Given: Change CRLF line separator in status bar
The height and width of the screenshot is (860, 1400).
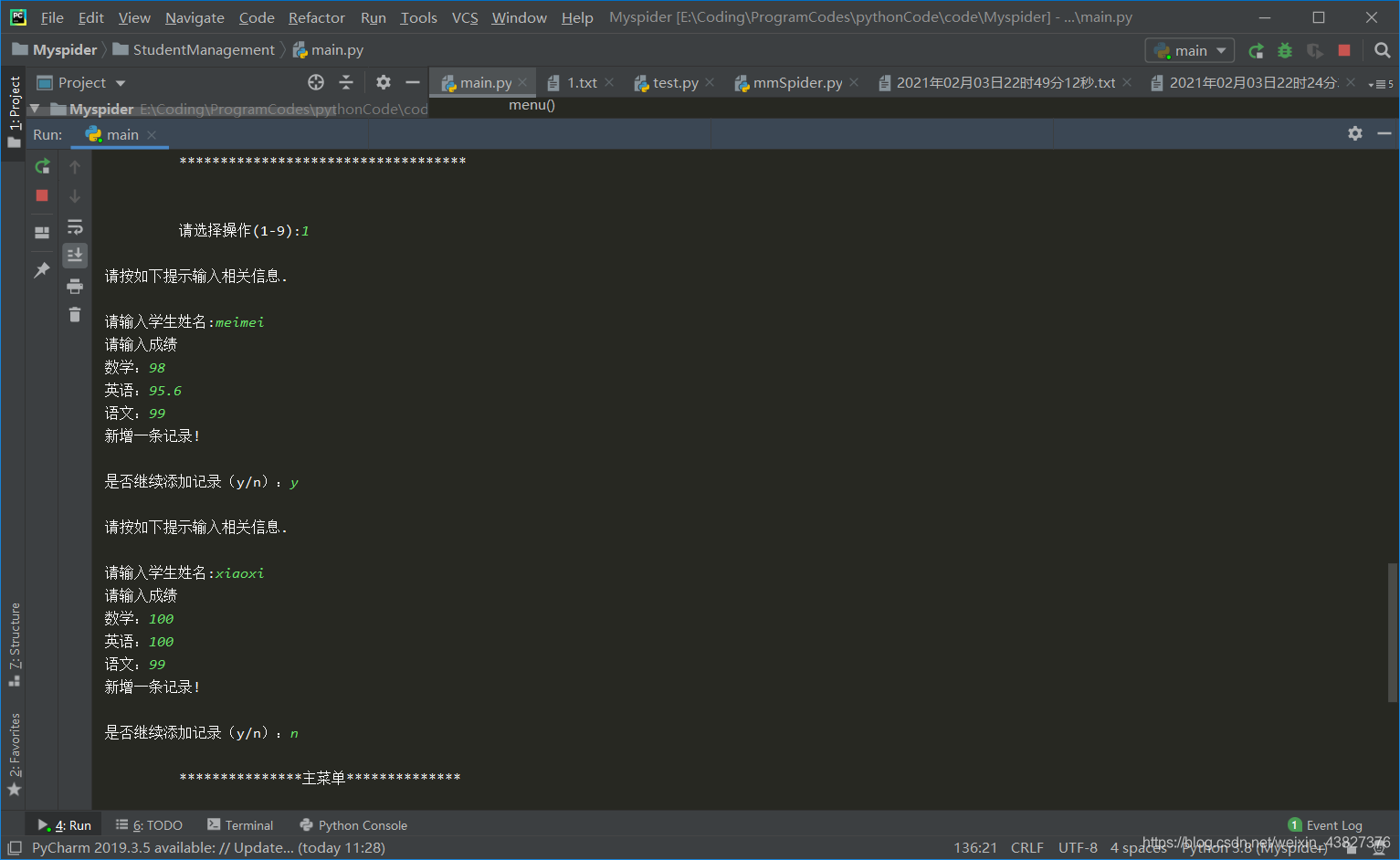Looking at the screenshot, I should [1026, 848].
